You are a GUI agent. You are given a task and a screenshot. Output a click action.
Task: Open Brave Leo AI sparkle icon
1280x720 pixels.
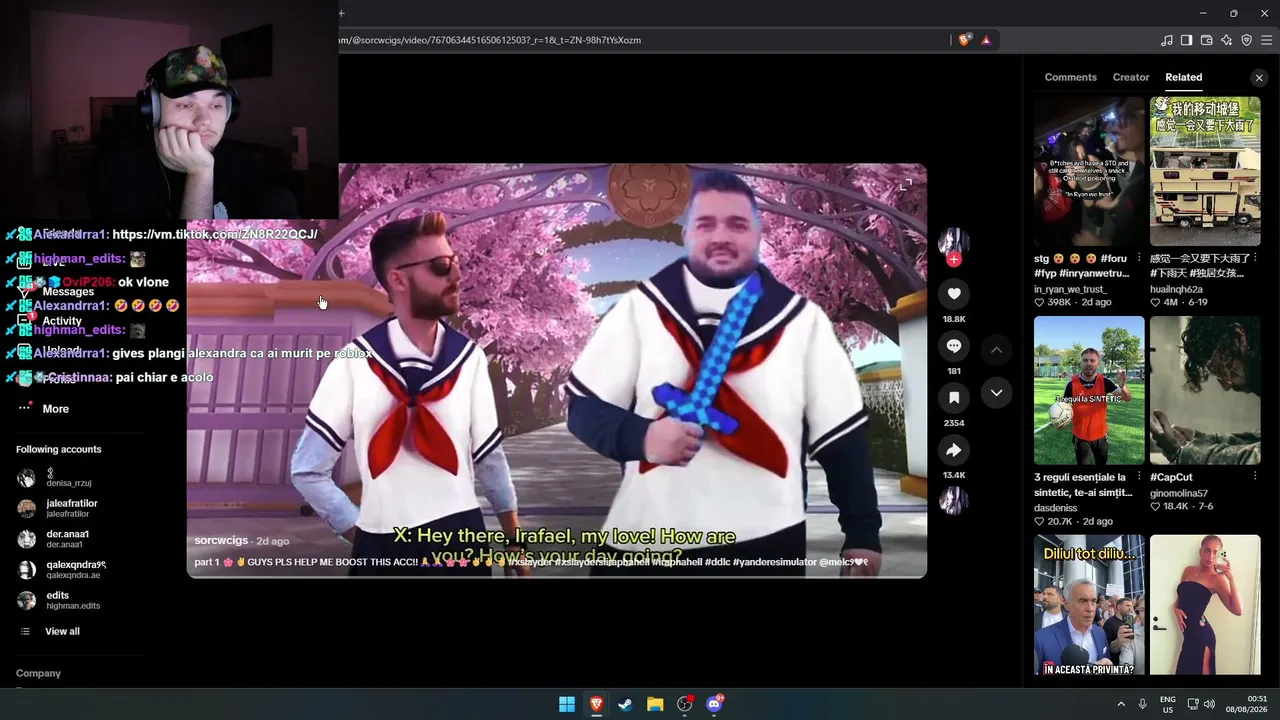click(x=1226, y=40)
